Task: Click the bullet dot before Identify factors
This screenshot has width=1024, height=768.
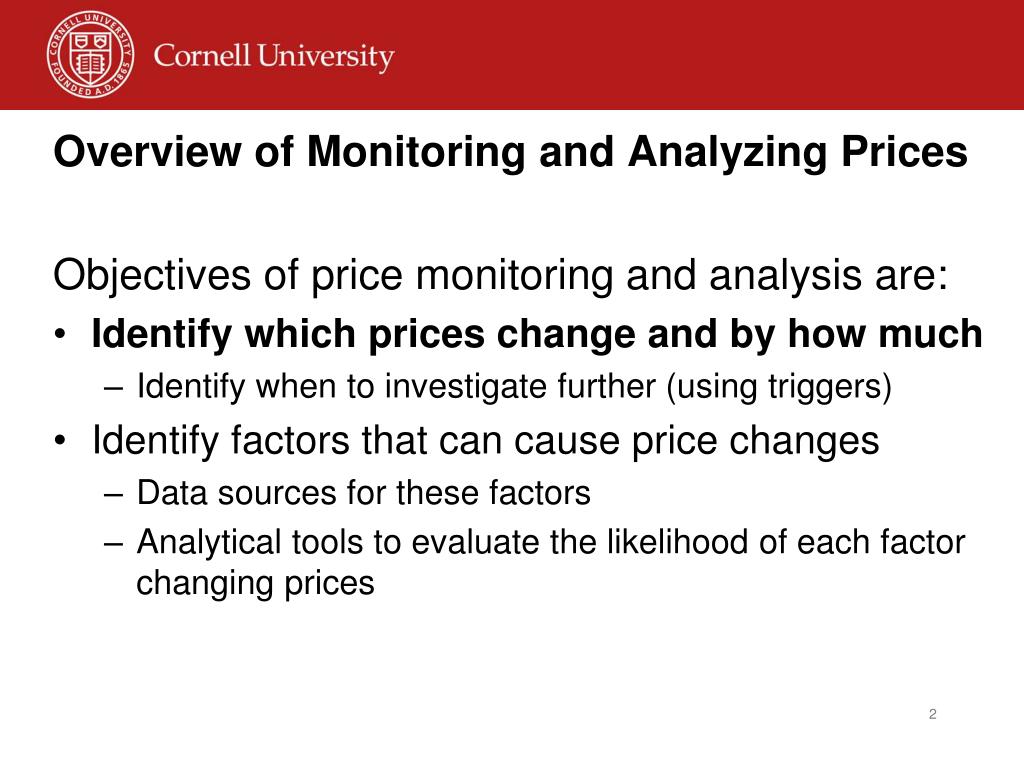Action: tap(60, 441)
